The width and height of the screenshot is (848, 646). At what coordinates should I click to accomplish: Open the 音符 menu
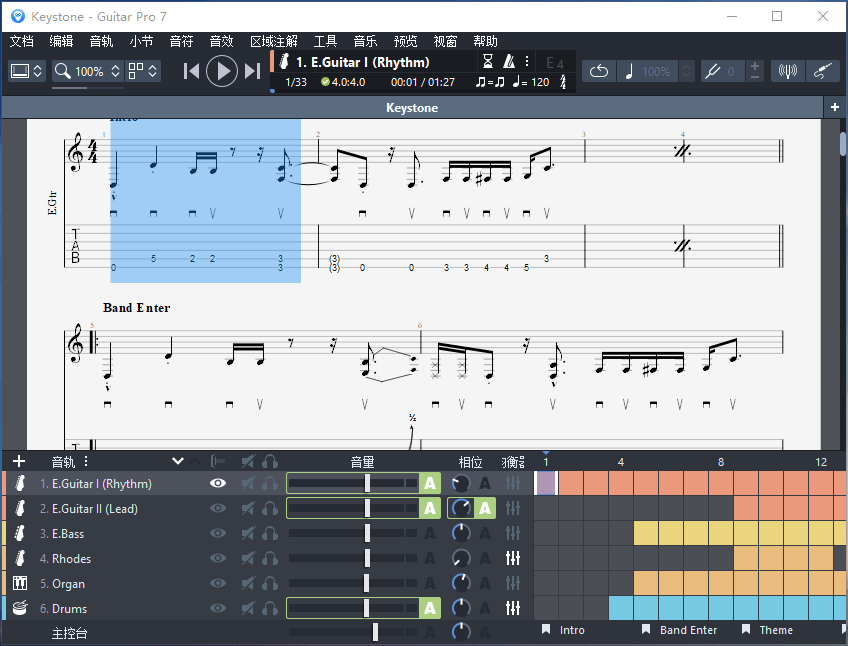click(181, 41)
